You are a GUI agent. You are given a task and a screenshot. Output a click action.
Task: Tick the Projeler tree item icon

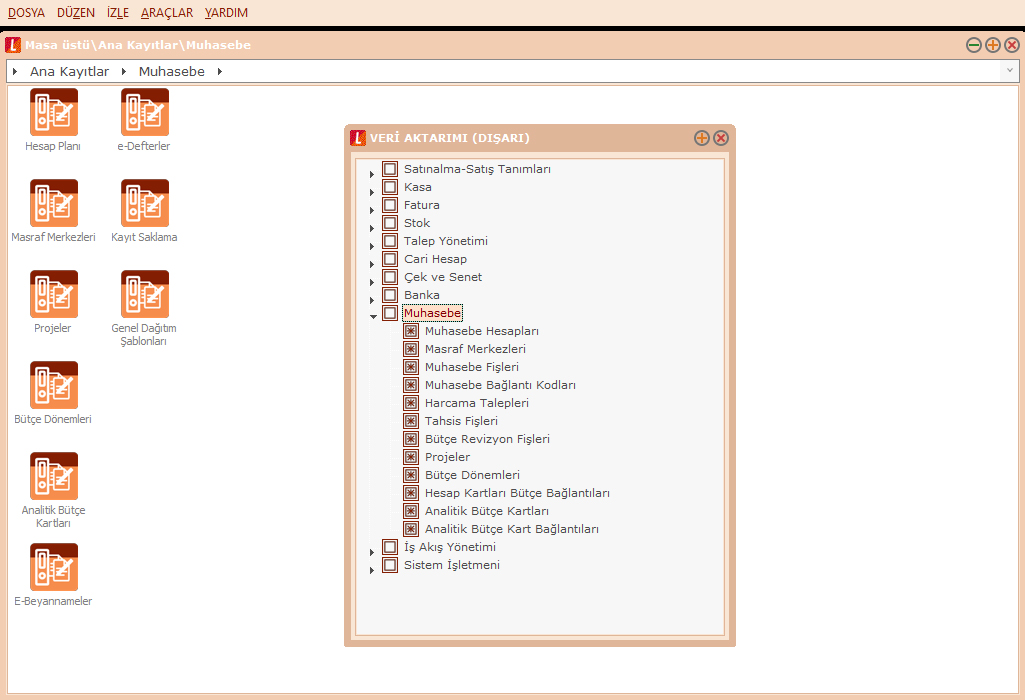click(x=411, y=457)
